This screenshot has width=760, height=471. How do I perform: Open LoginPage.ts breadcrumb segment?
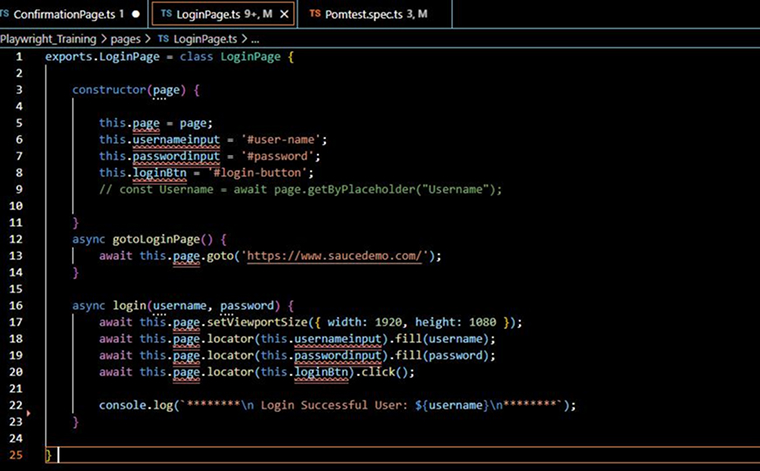[205, 39]
